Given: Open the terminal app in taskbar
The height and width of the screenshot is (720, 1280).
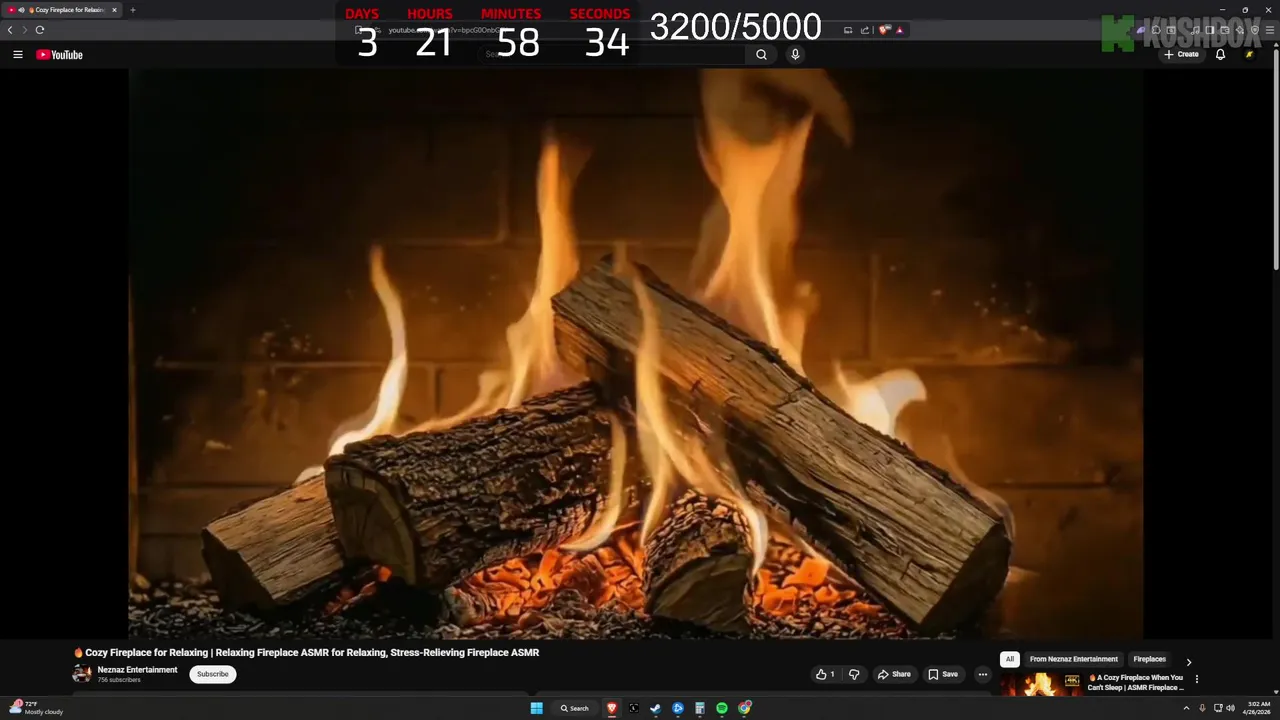Looking at the screenshot, I should click(x=634, y=708).
